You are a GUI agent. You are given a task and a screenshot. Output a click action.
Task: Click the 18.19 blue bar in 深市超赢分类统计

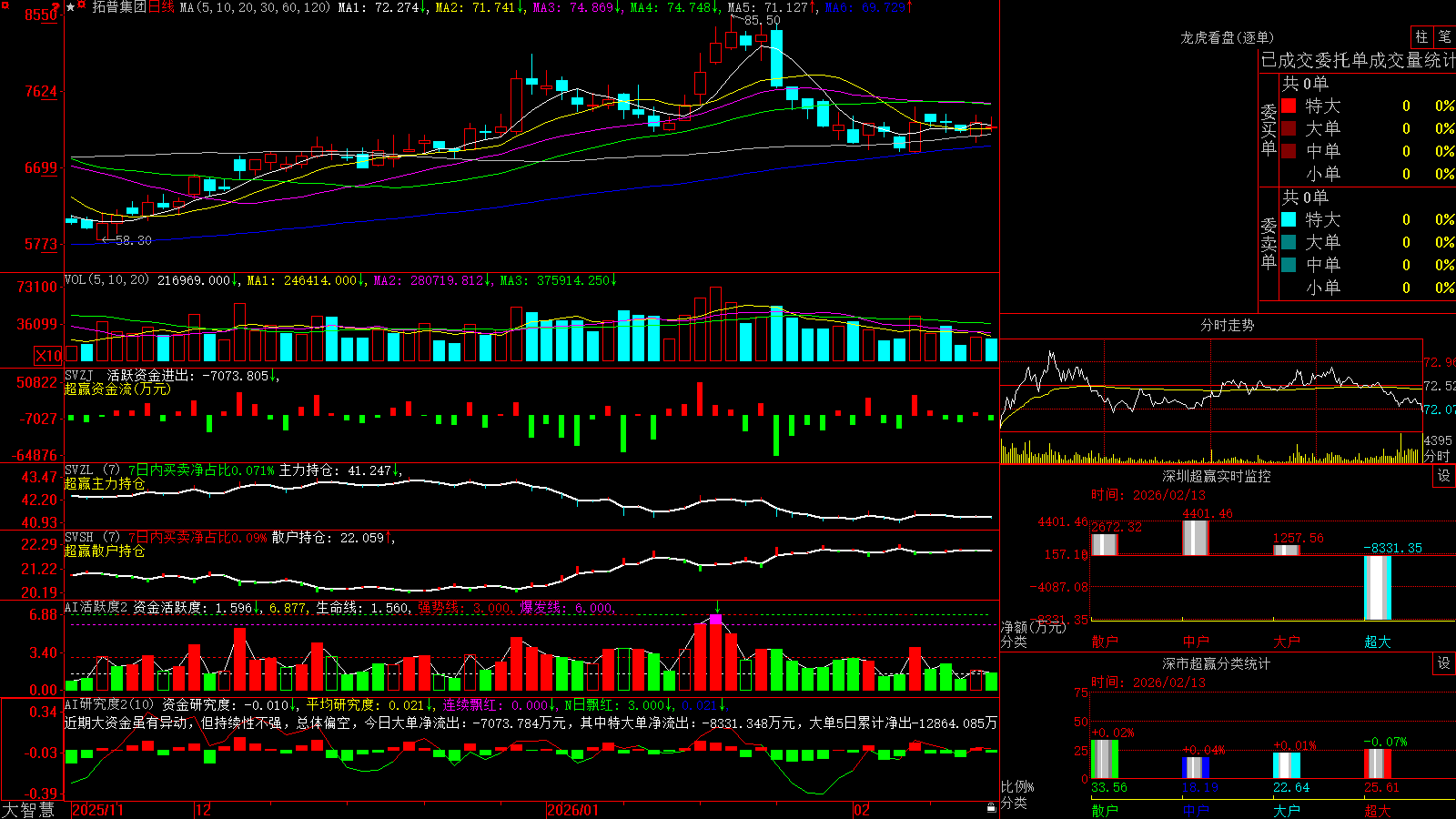pos(1196,768)
